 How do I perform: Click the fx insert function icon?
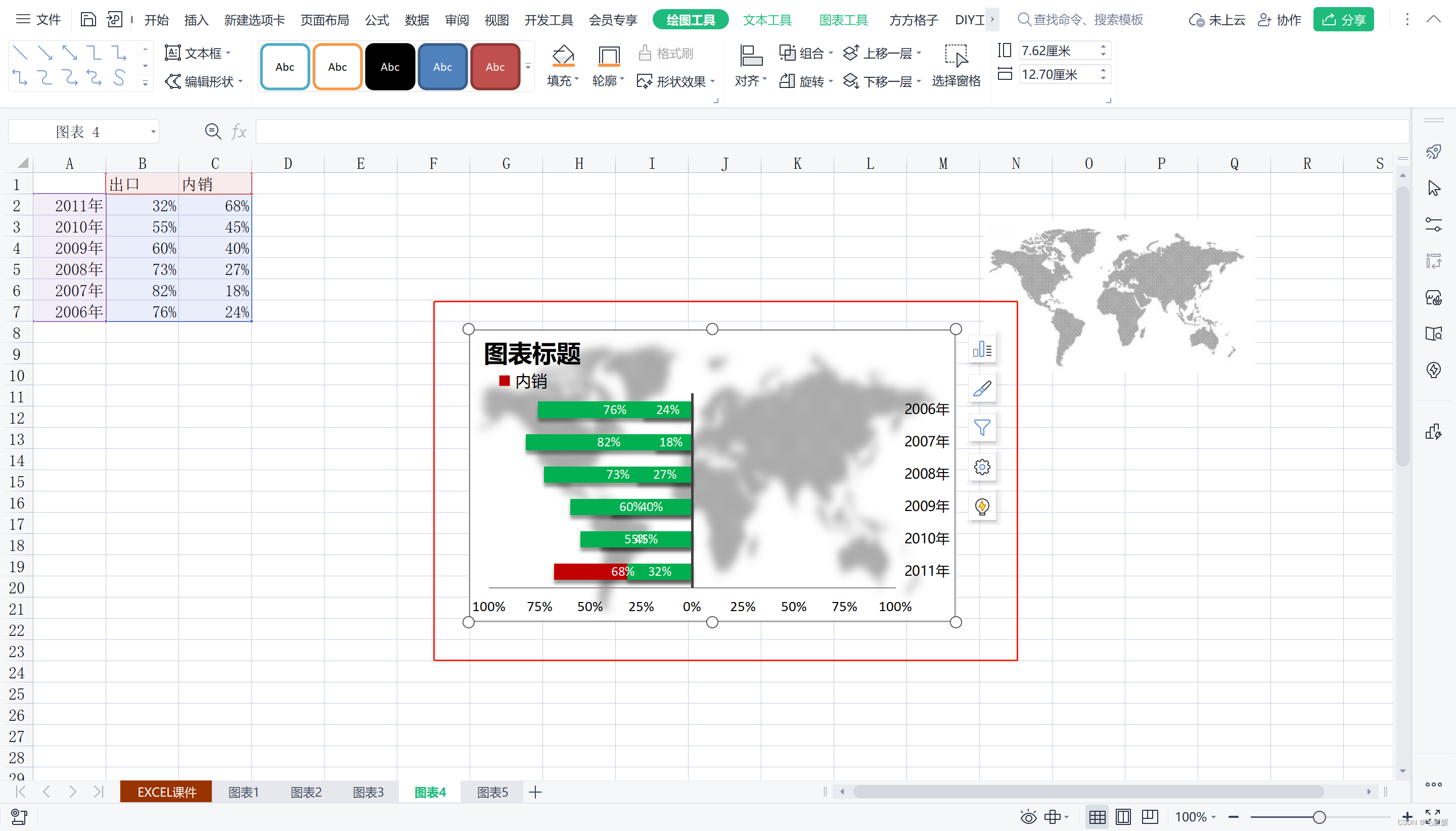[239, 132]
